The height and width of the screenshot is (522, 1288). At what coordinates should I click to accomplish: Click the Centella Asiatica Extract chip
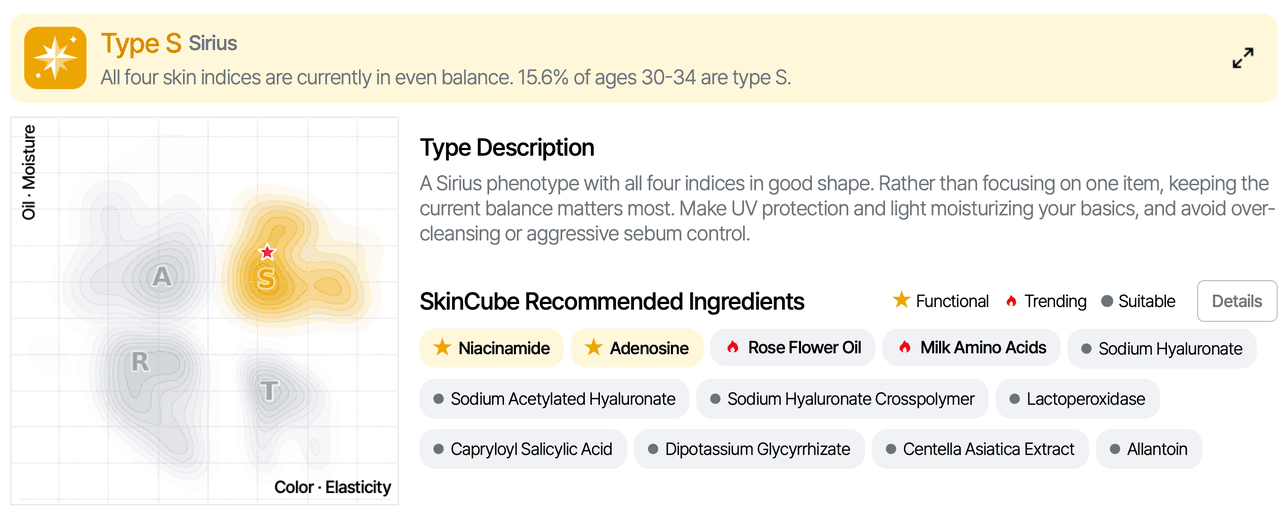980,449
